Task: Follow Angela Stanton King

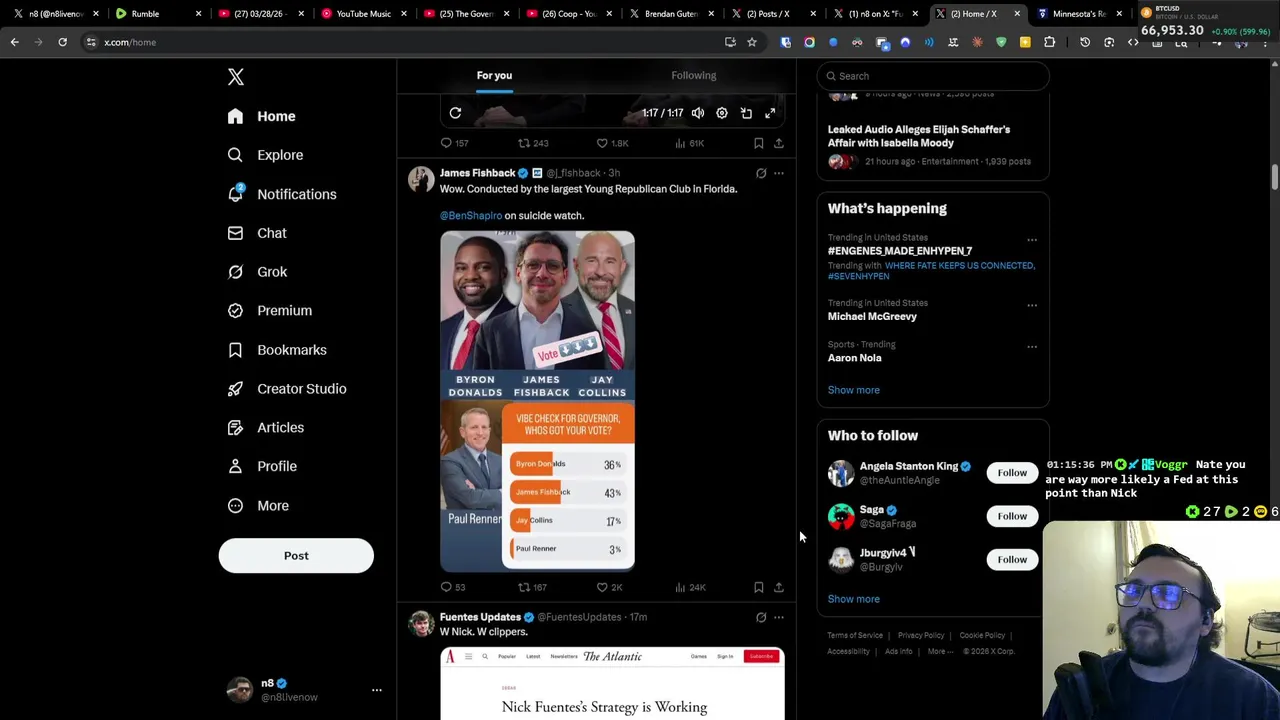Action: tap(1012, 472)
